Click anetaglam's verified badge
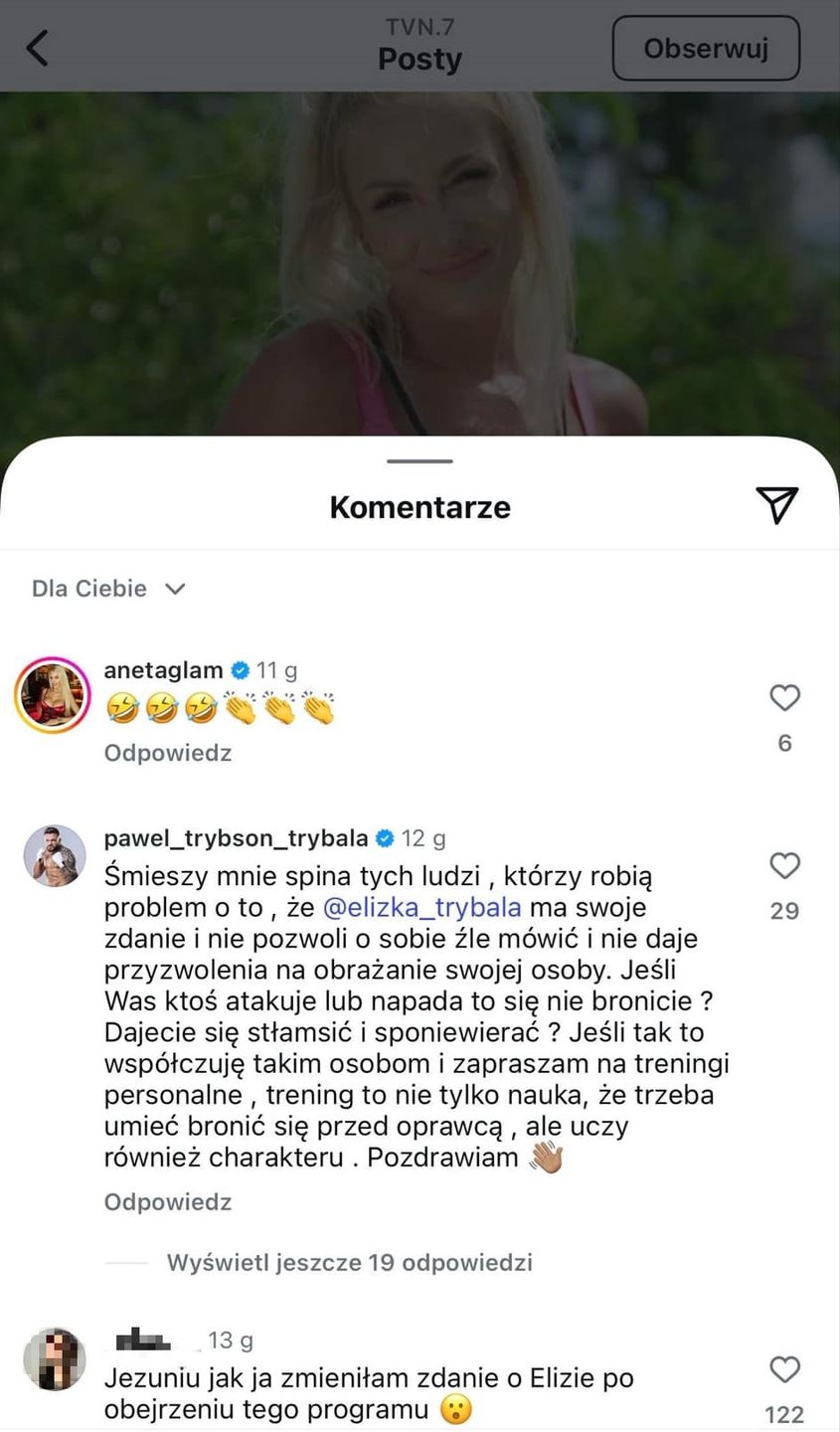Screen dimensions: 840x1432 [x=240, y=670]
